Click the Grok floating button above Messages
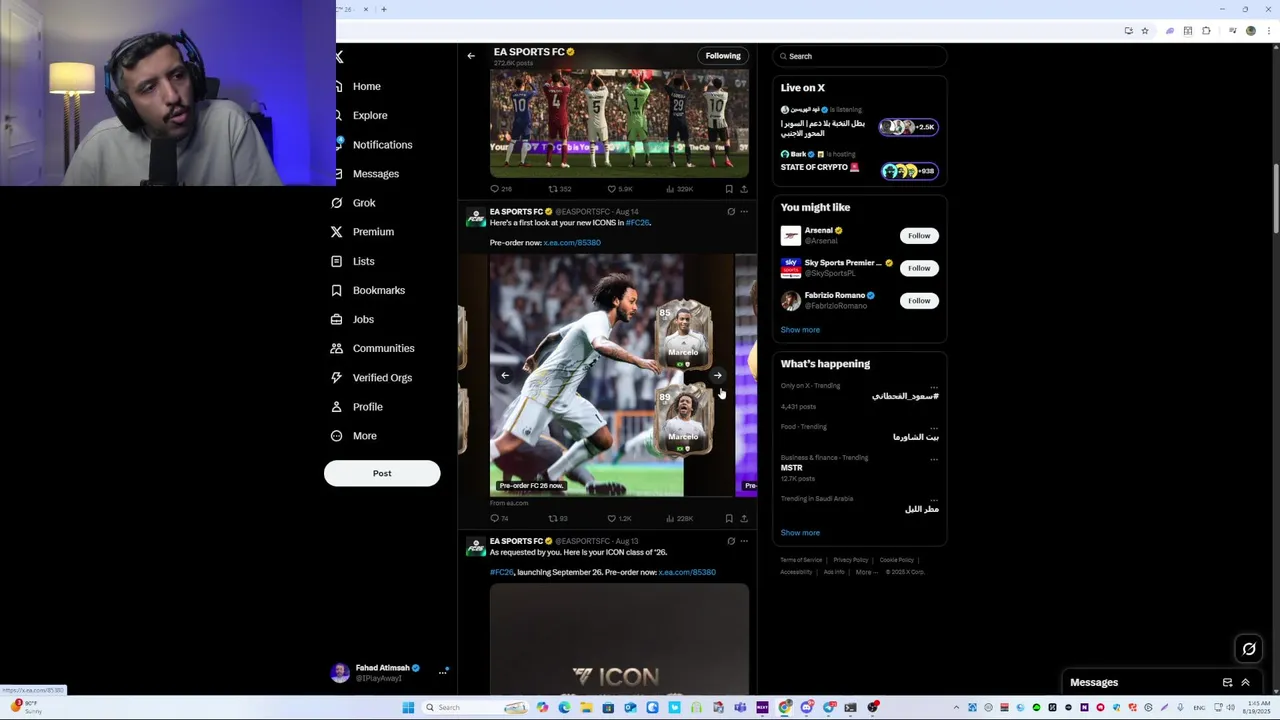The image size is (1280, 720). [x=1249, y=649]
